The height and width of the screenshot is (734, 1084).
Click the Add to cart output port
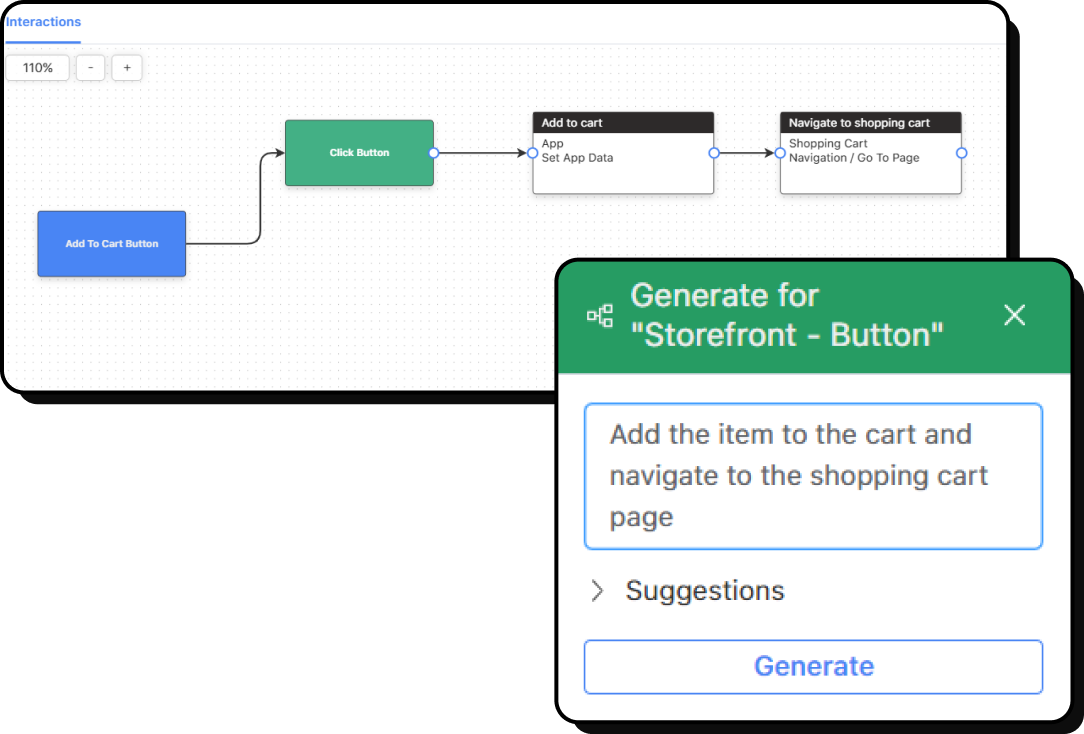point(714,153)
